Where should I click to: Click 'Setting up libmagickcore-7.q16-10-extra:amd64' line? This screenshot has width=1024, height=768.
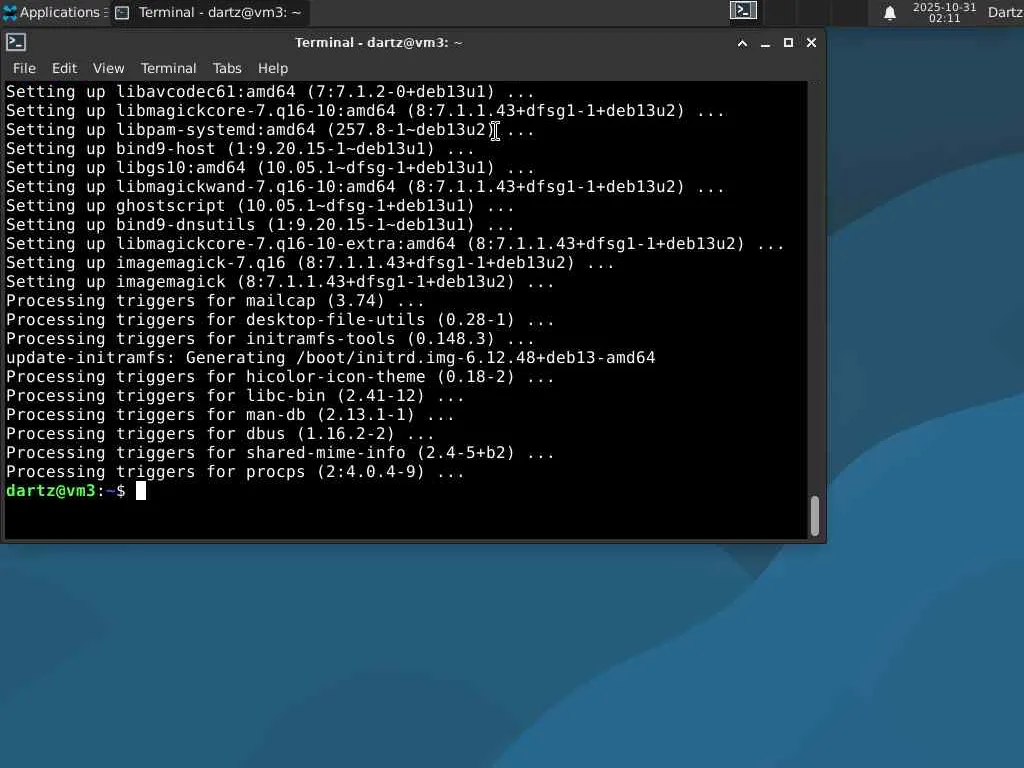tap(395, 244)
